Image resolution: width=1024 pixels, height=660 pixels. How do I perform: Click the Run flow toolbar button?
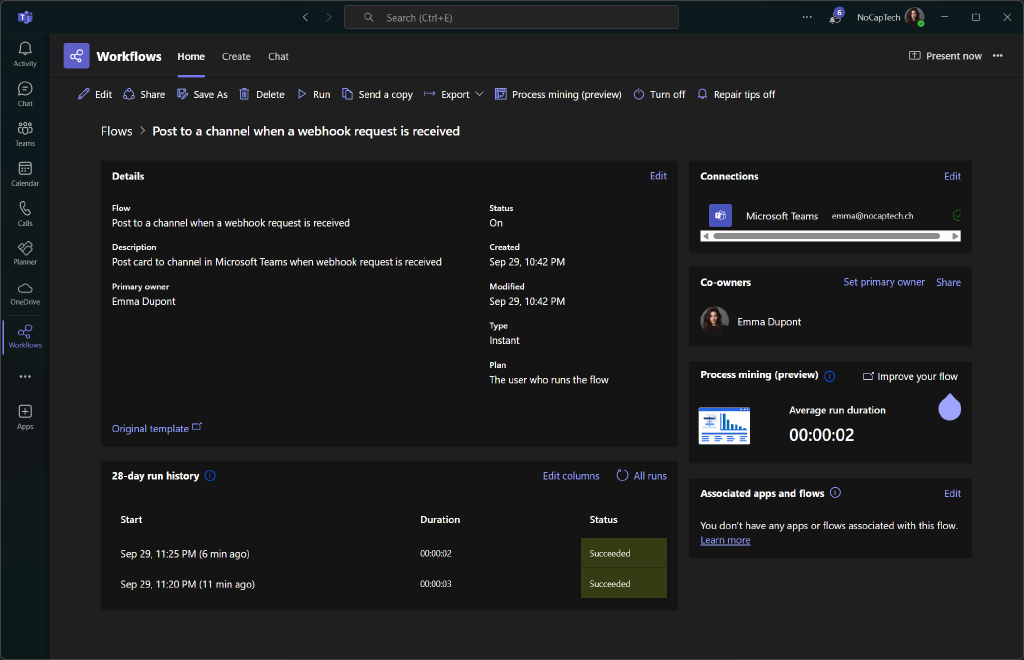tap(313, 94)
